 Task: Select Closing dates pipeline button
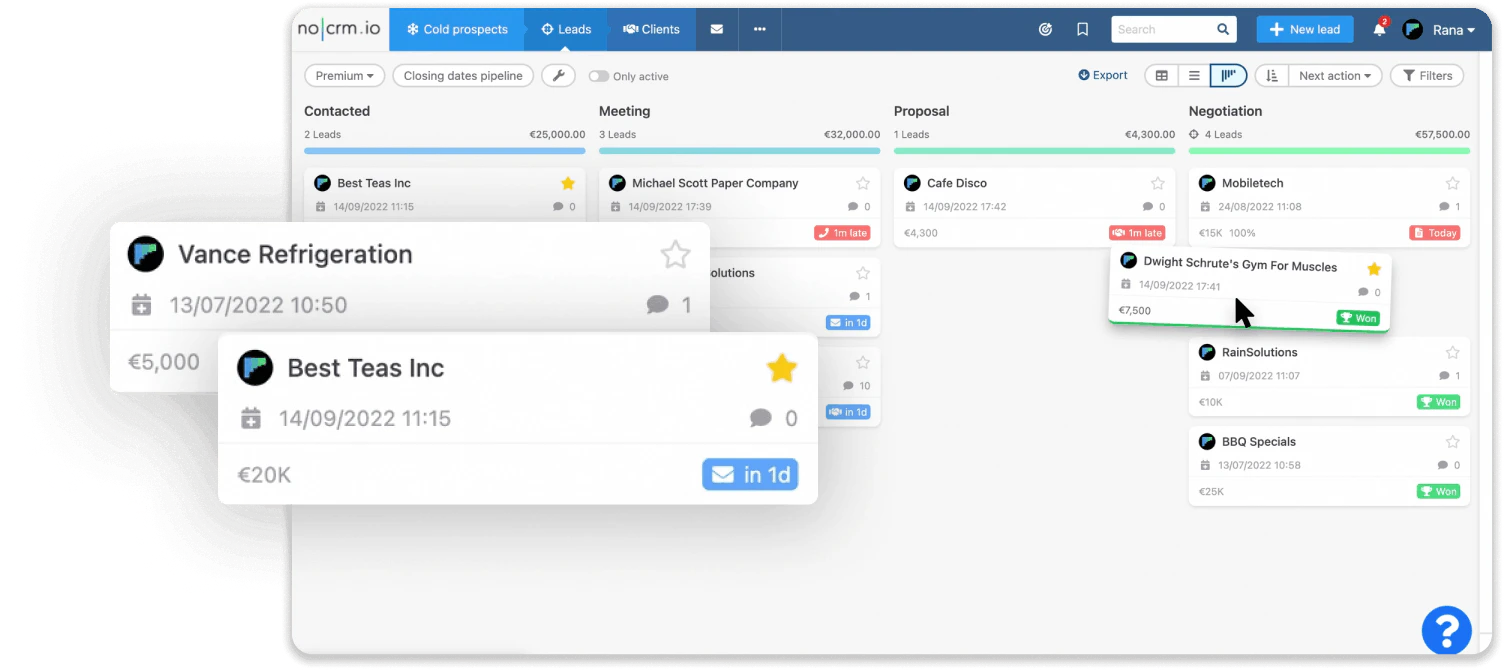point(463,76)
